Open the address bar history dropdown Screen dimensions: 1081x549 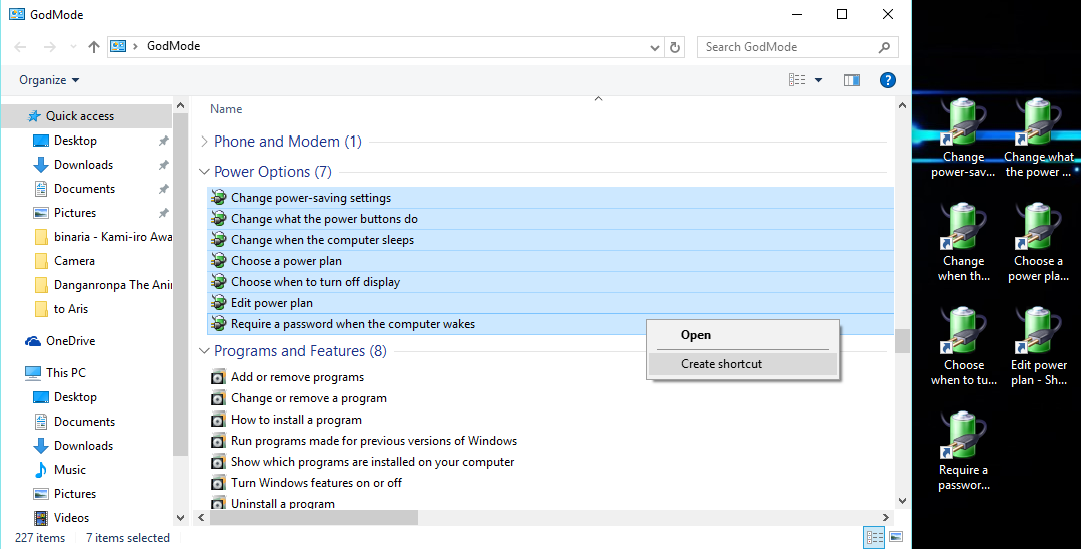[655, 47]
